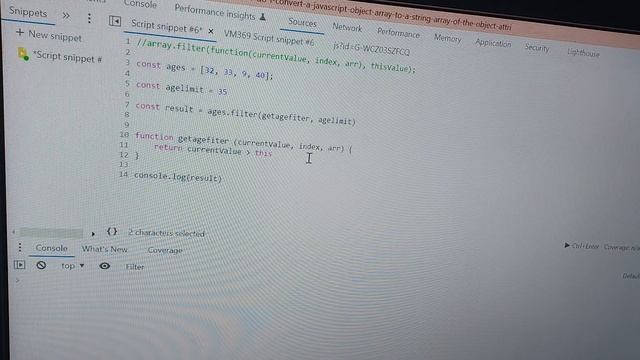Toggle the console sidebar icon

[19, 265]
